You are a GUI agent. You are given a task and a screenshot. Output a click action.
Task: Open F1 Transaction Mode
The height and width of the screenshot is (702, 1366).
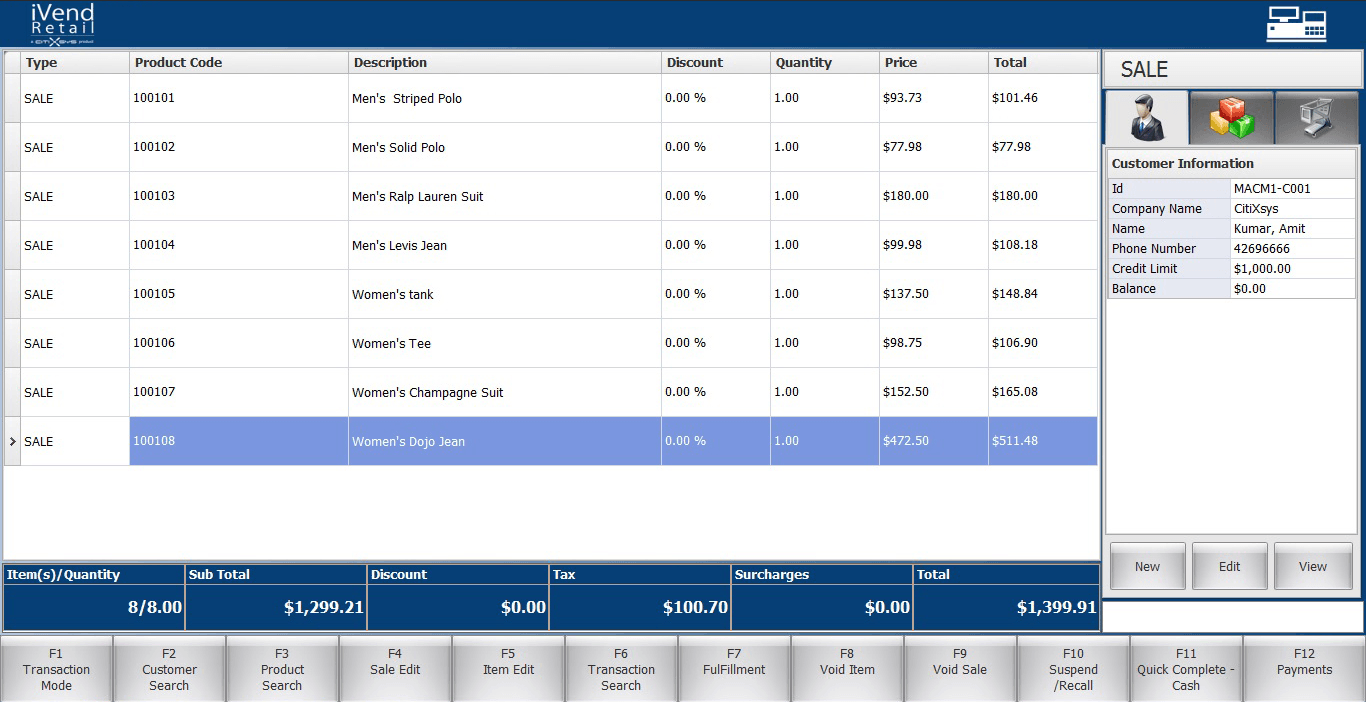[x=56, y=669]
